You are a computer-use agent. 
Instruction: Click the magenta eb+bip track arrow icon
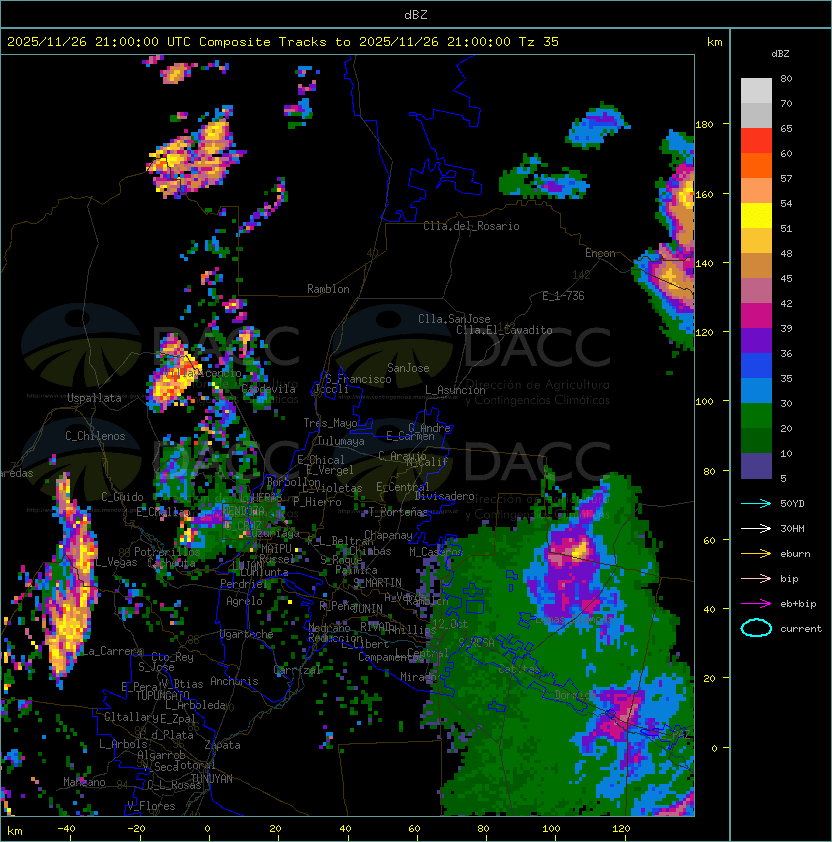click(x=756, y=604)
